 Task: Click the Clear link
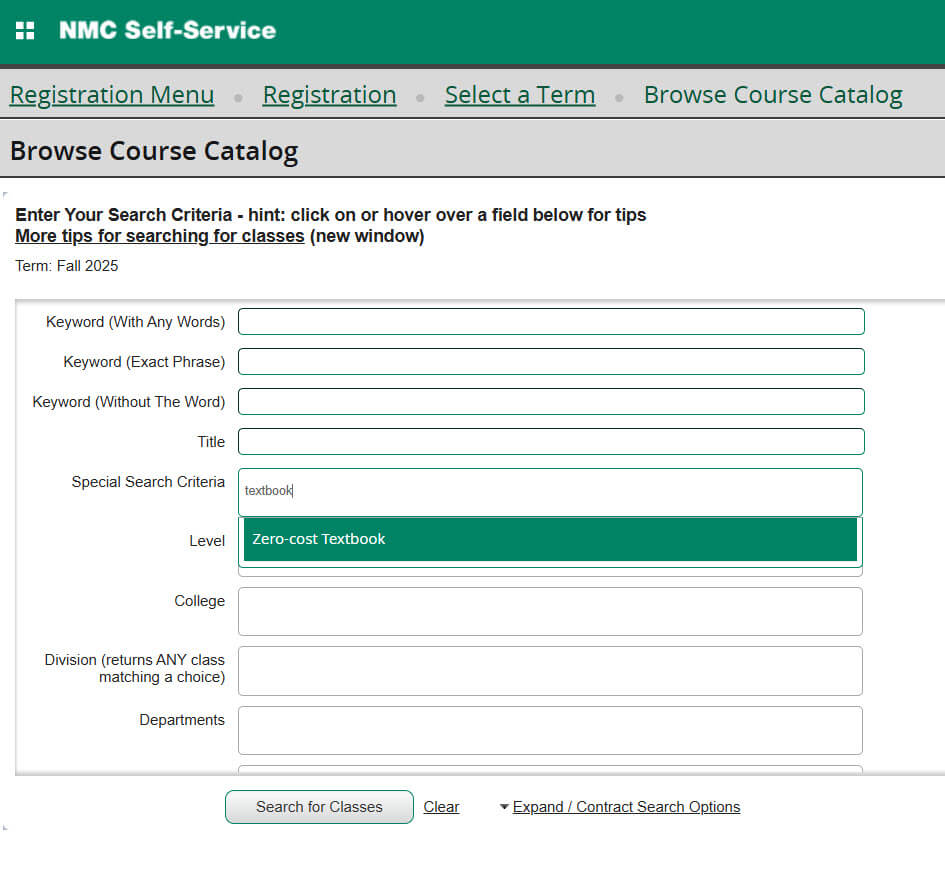(440, 806)
